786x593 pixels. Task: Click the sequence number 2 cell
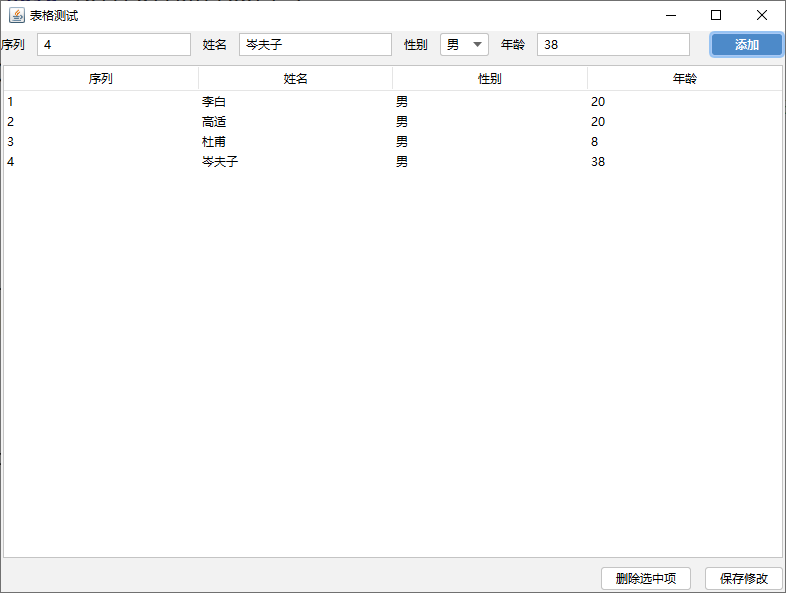(101, 122)
